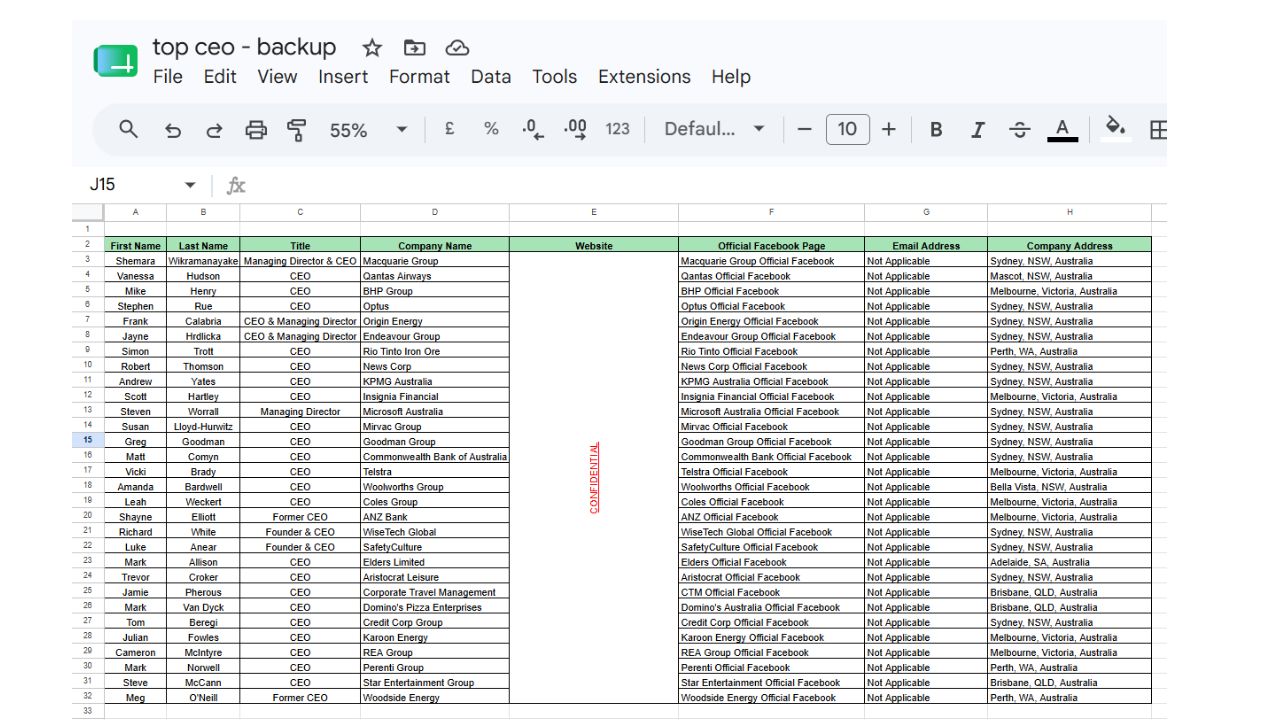This screenshot has height=720, width=1280.
Task: Select the 'SafetyCulture Official Facebook' cell
Action: pos(771,547)
